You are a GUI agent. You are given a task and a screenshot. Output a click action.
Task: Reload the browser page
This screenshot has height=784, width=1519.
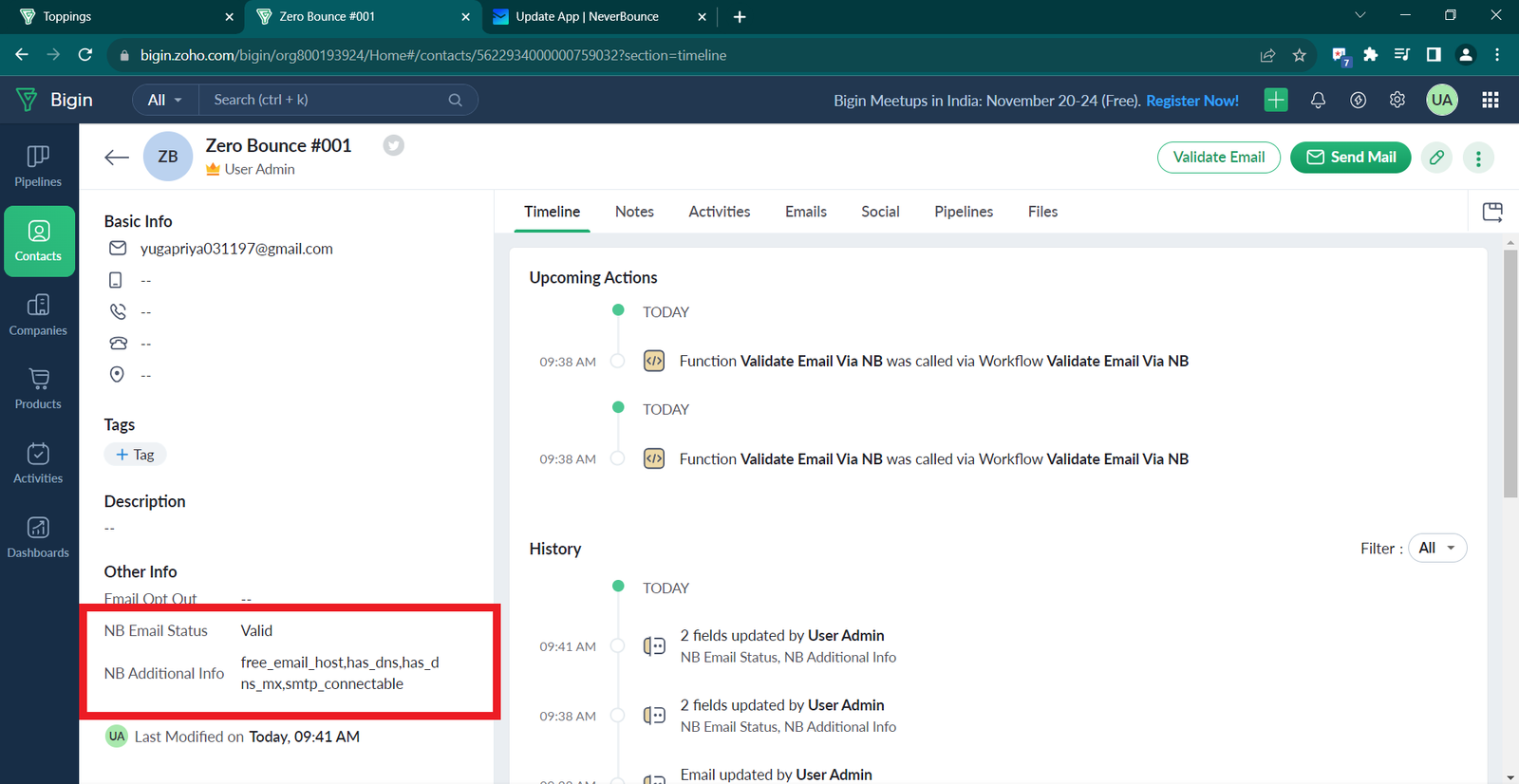click(85, 55)
